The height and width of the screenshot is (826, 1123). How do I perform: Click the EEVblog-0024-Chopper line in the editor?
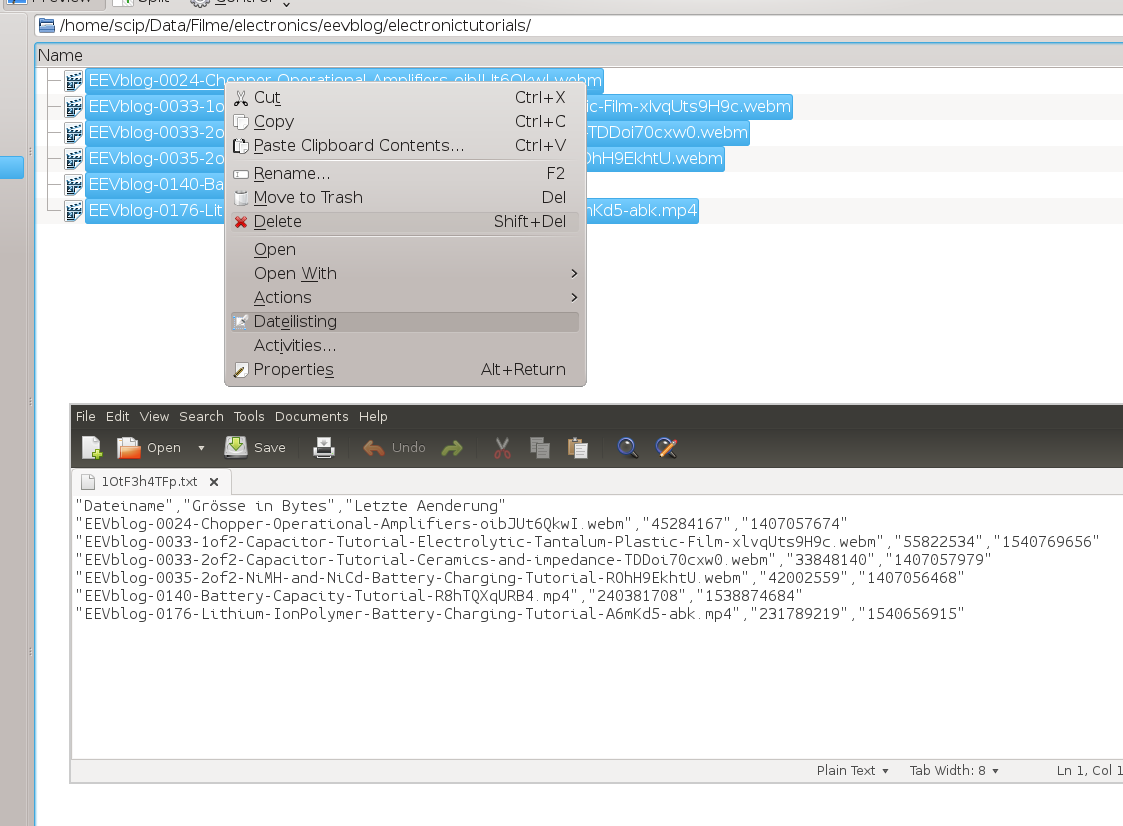tap(461, 524)
